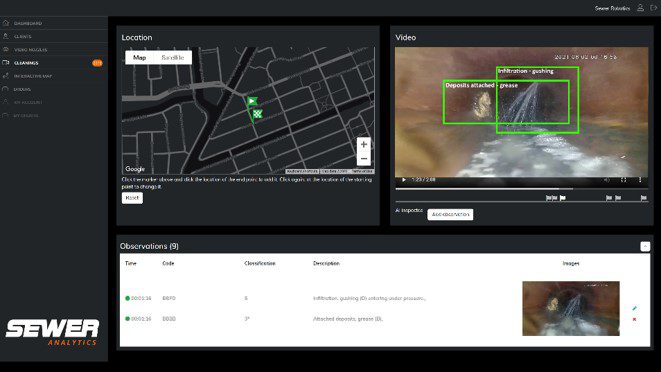Click the green start flag marker

click(252, 101)
